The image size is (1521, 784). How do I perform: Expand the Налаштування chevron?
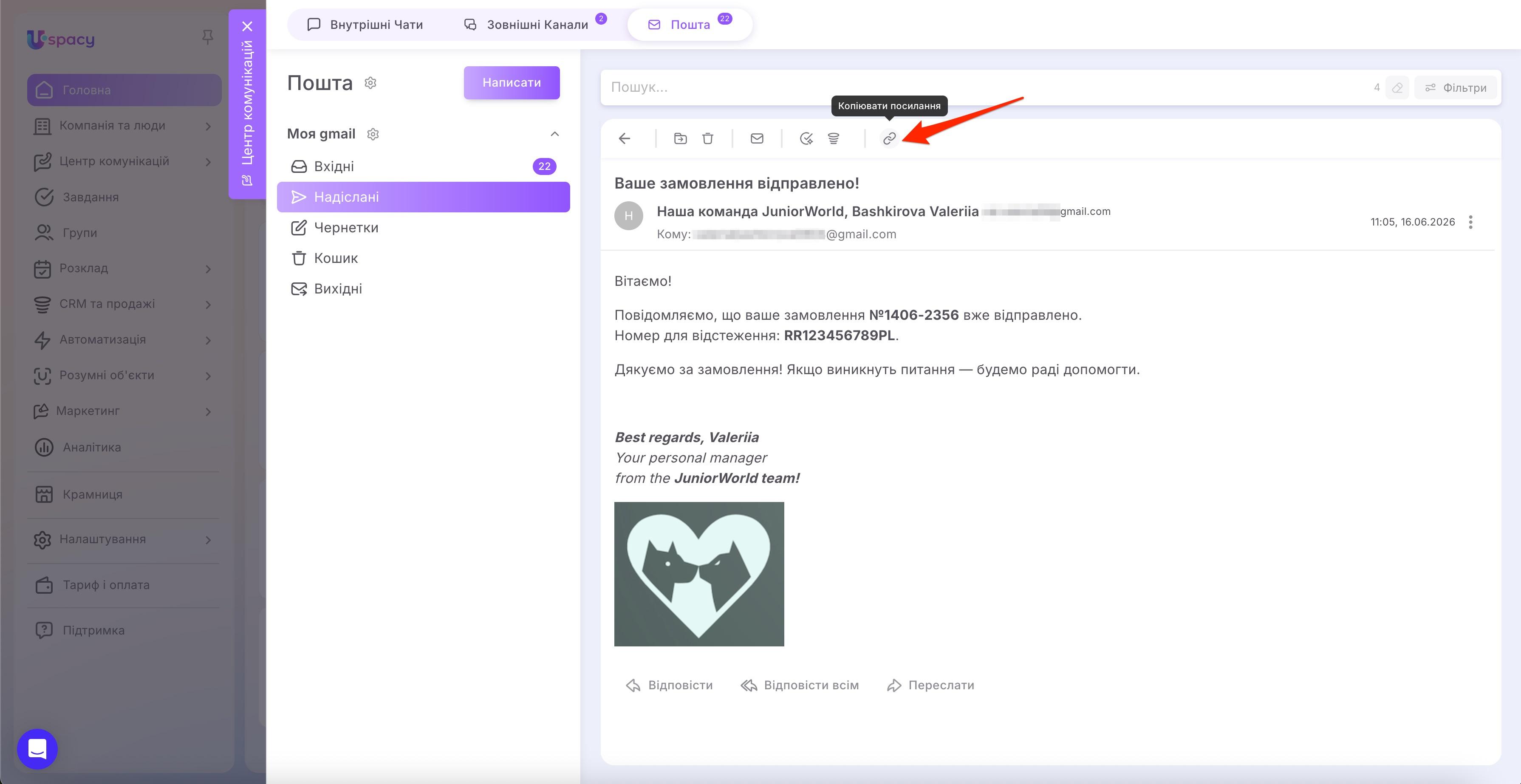(x=208, y=540)
